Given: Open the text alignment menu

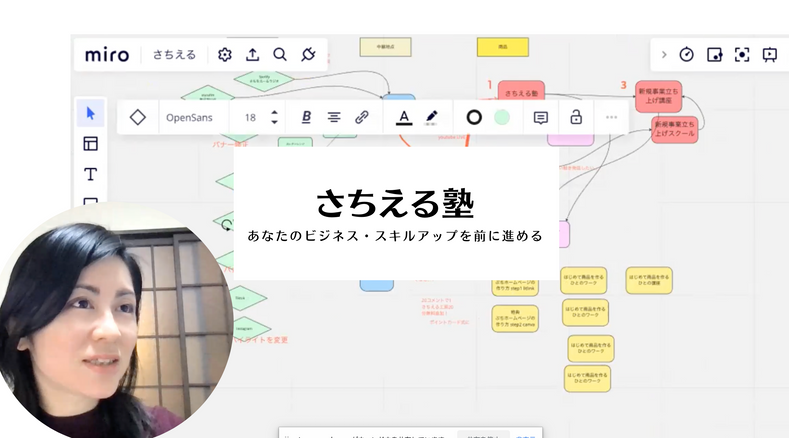Looking at the screenshot, I should 334,117.
